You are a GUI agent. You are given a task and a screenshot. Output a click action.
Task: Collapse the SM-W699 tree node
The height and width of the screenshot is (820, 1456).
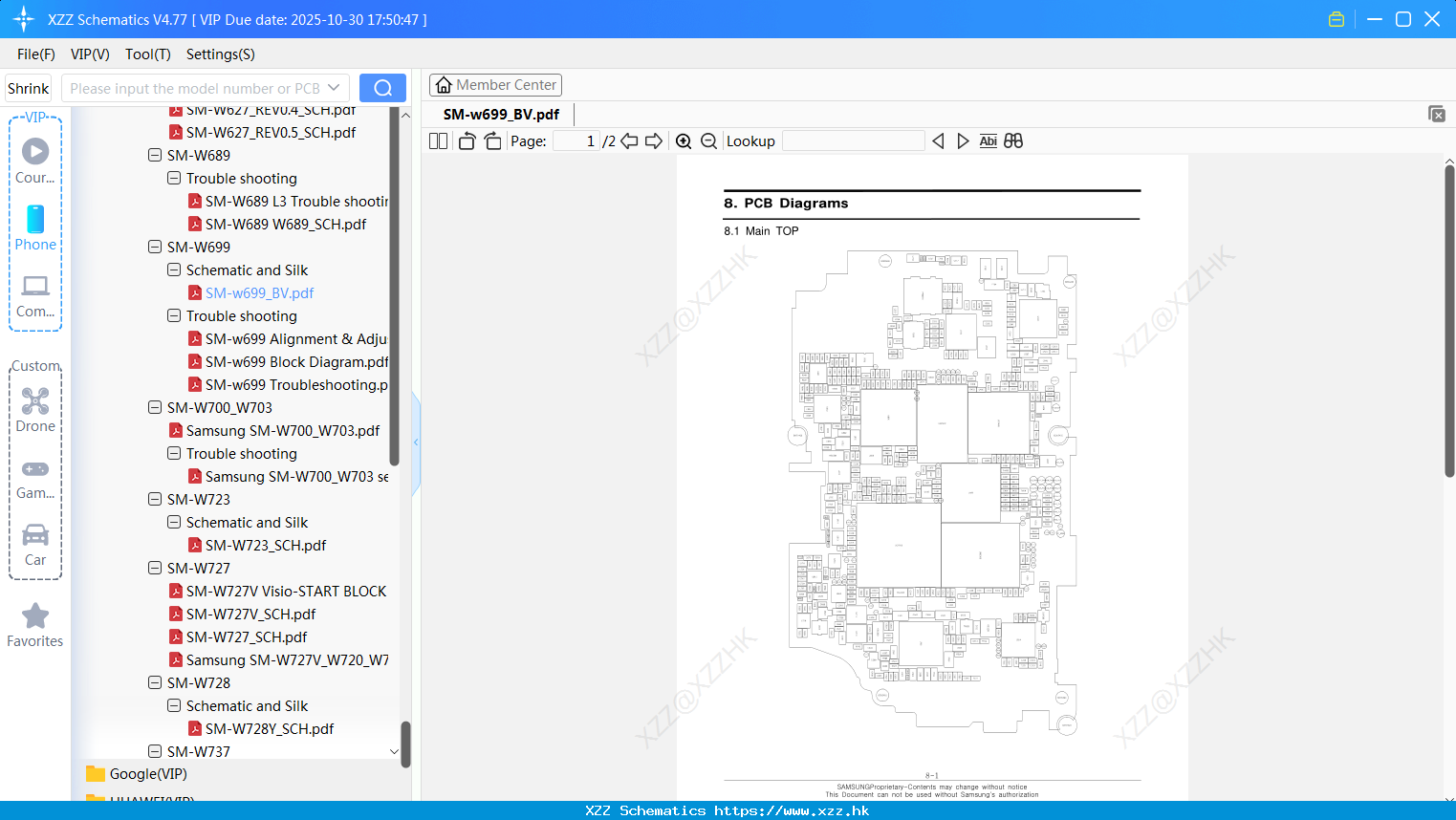[155, 247]
